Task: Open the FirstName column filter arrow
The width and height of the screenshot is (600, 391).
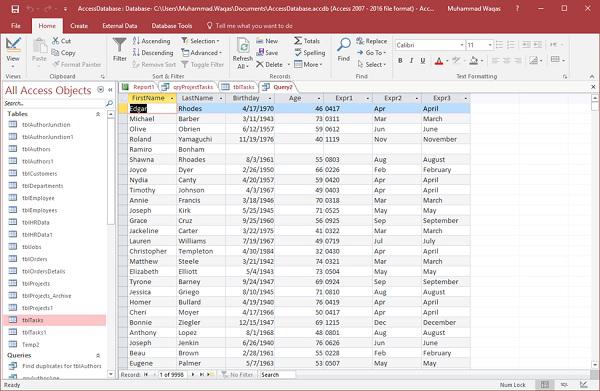Action: tap(172, 99)
